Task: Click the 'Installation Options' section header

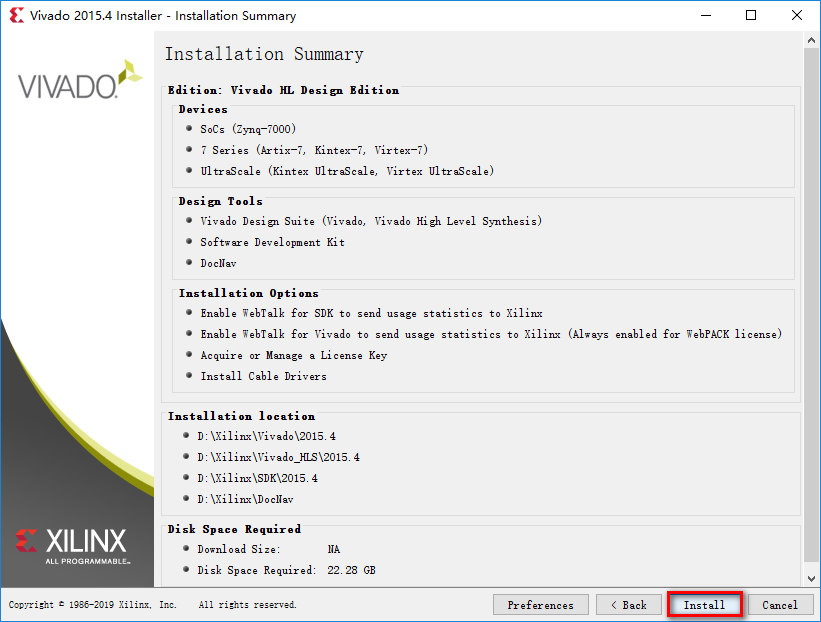Action: pyautogui.click(x=249, y=294)
